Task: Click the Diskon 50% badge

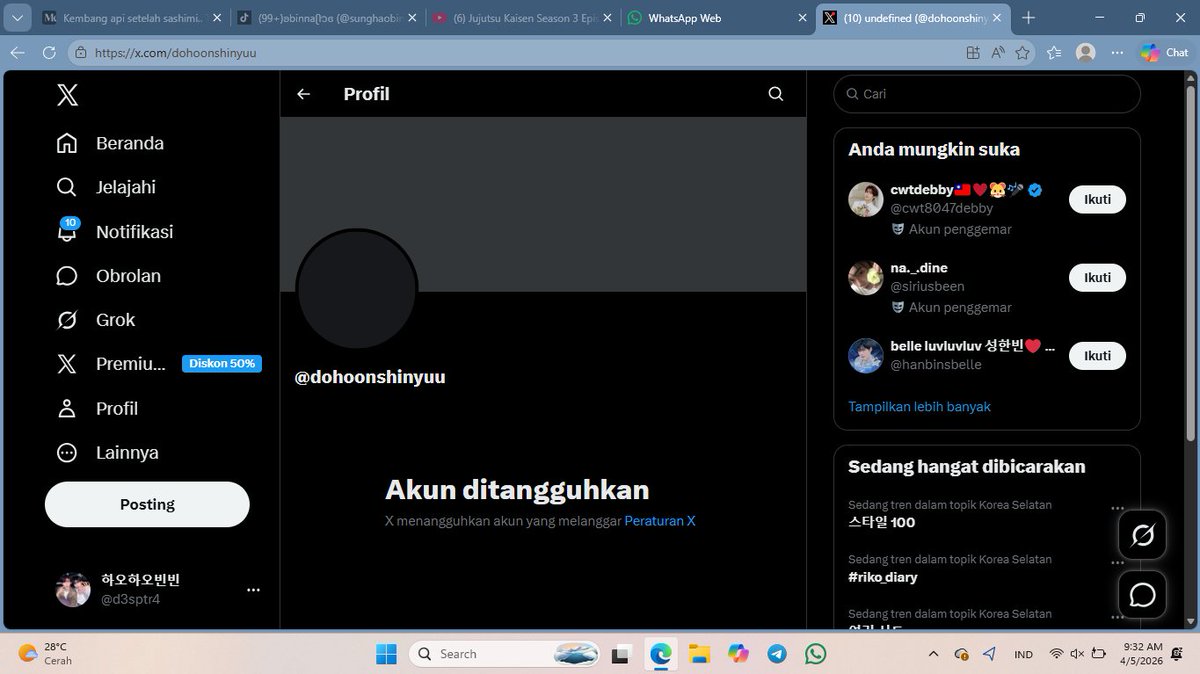Action: (222, 364)
